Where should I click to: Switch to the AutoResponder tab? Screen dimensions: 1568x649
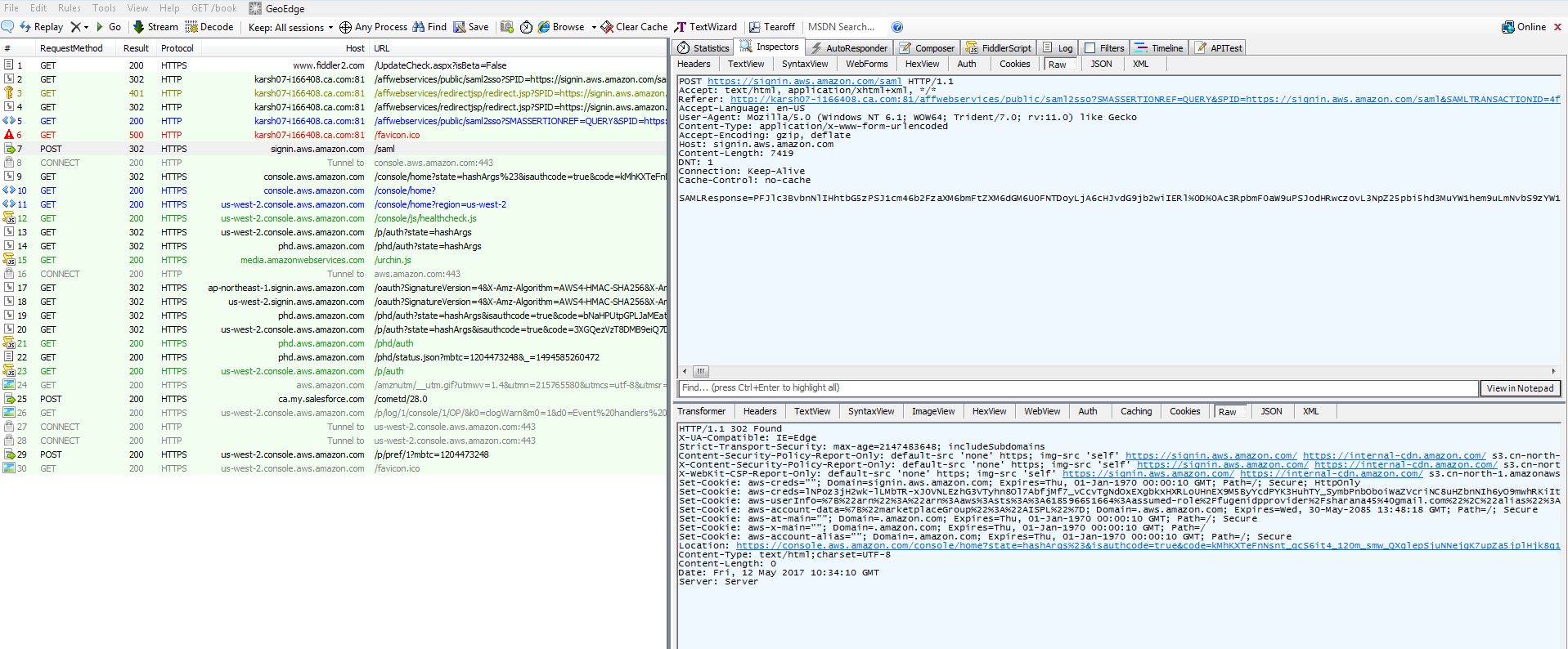pos(848,48)
